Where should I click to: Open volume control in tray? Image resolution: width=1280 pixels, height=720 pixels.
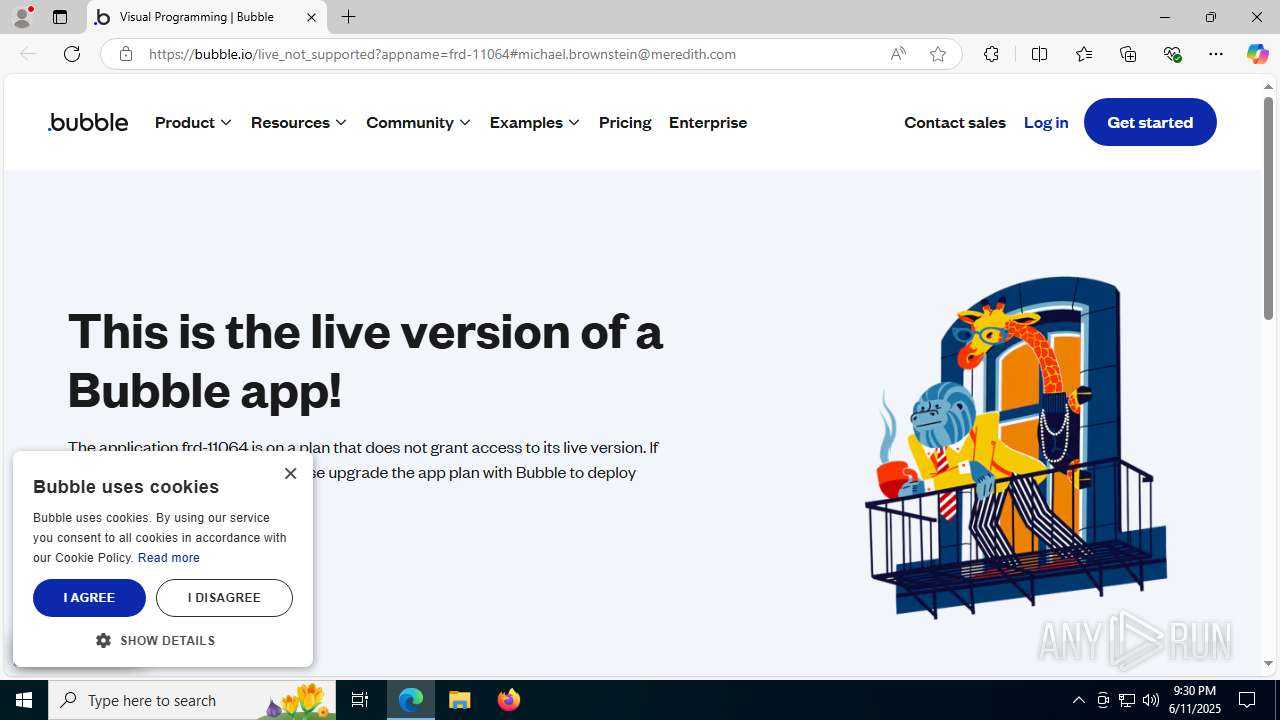[1151, 700]
